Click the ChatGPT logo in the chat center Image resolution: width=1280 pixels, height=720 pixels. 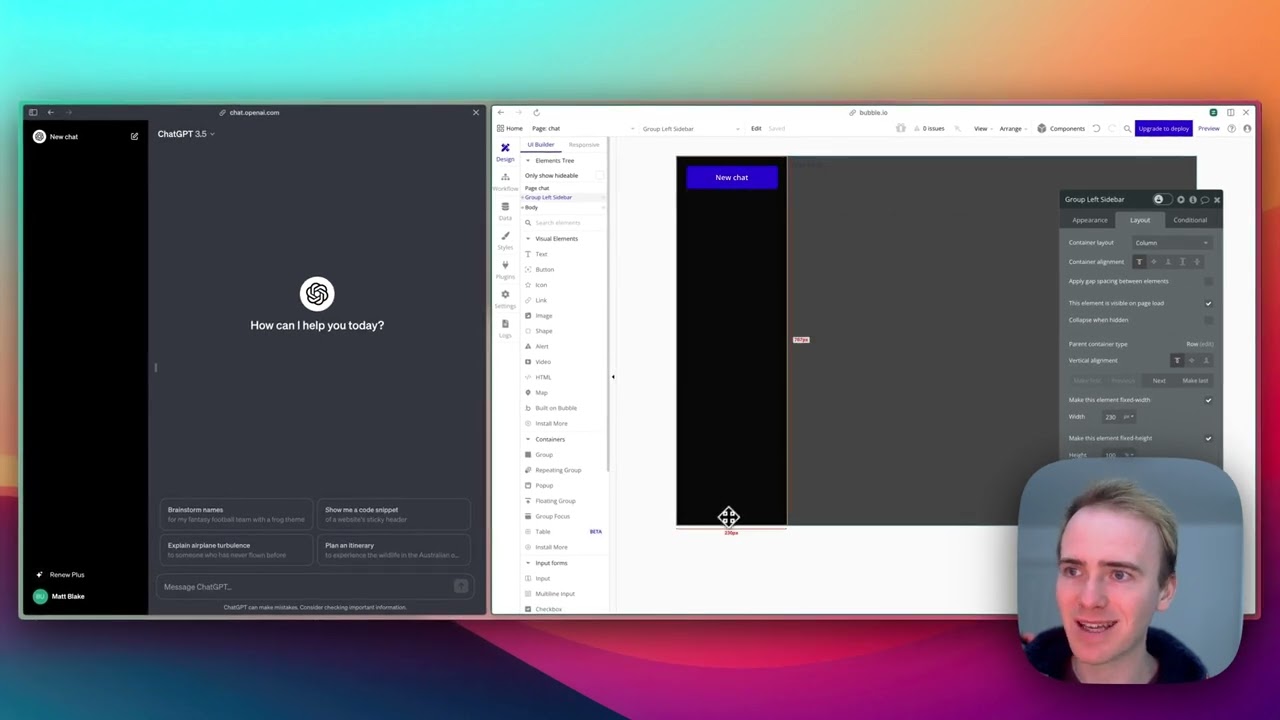pyautogui.click(x=317, y=293)
